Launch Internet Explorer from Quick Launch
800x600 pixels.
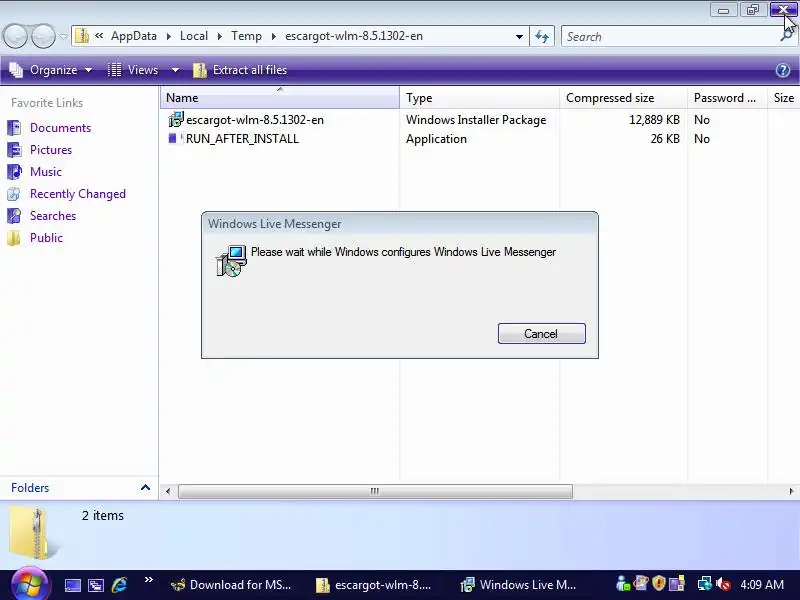[x=119, y=584]
